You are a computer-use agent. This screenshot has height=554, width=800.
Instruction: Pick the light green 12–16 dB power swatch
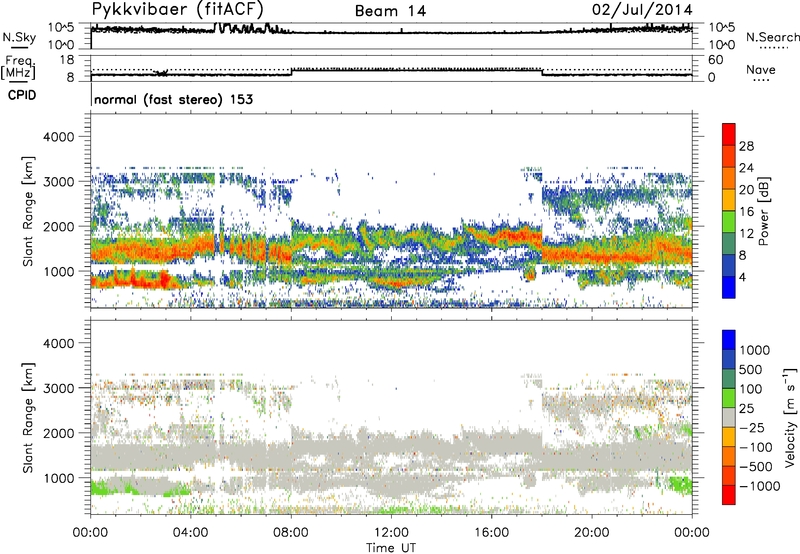729,221
